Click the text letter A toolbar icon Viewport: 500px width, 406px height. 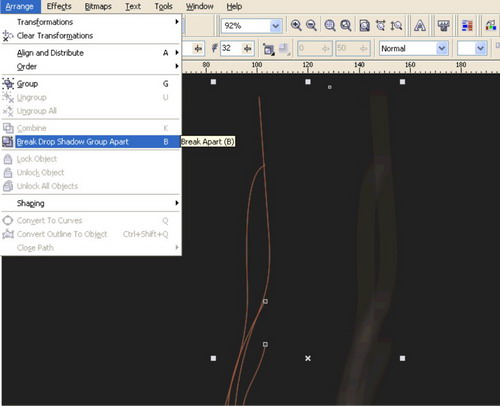click(x=420, y=25)
